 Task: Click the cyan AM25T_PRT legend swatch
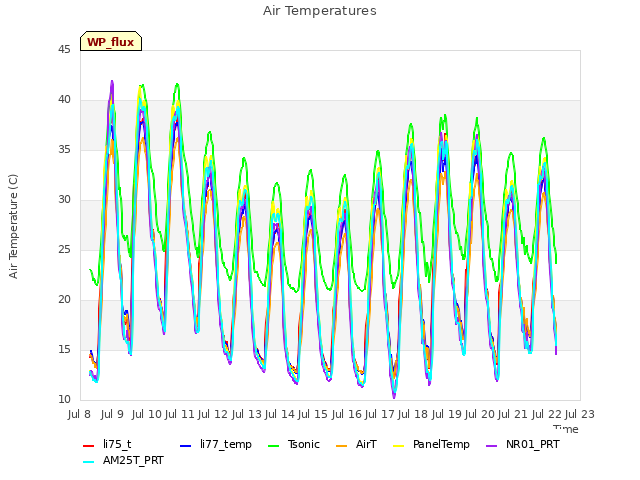(89, 462)
